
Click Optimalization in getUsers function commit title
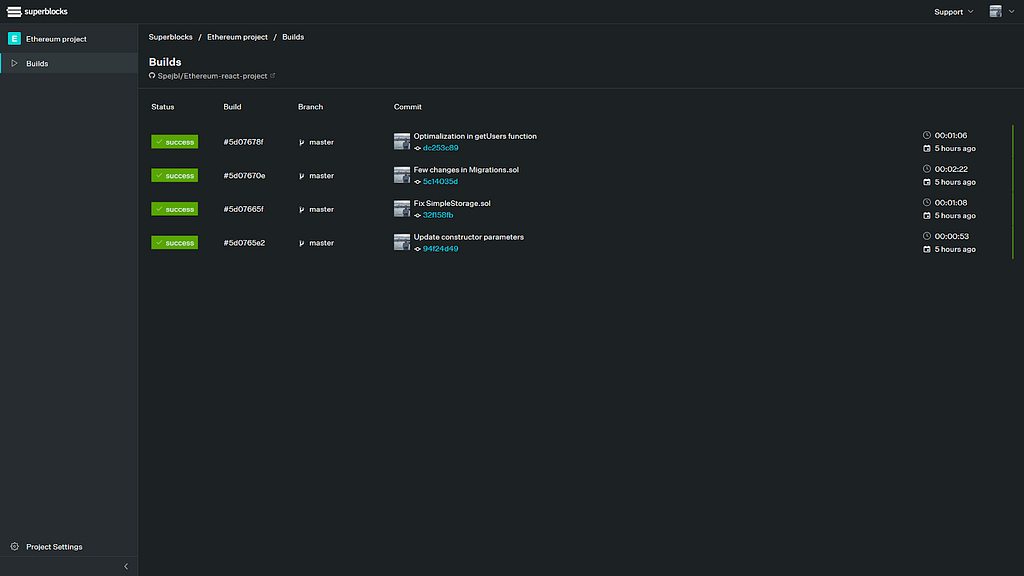click(475, 136)
